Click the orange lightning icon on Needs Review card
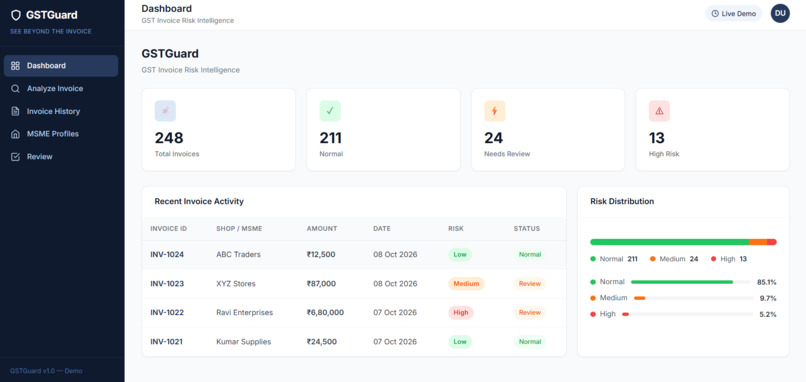The image size is (806, 382). tap(494, 111)
